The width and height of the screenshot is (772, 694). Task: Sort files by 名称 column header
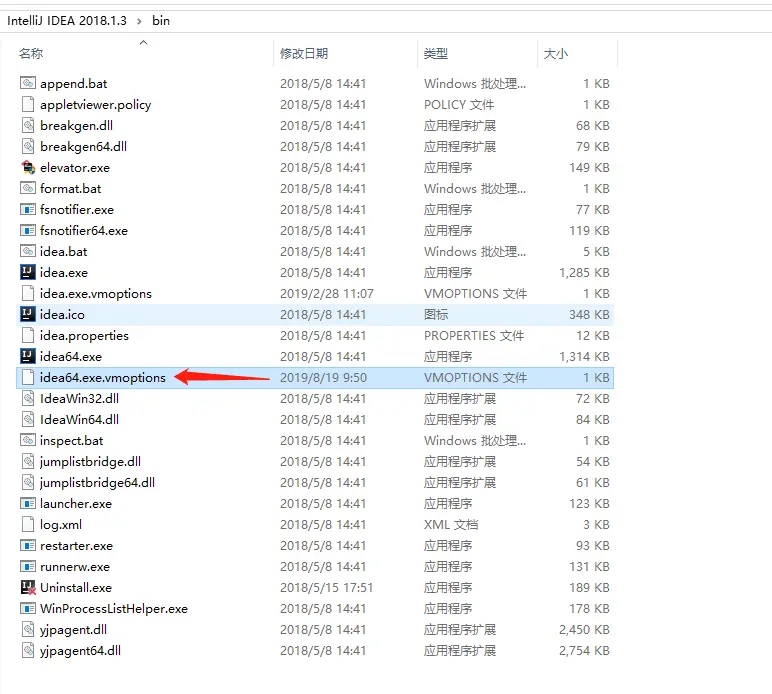[x=31, y=53]
